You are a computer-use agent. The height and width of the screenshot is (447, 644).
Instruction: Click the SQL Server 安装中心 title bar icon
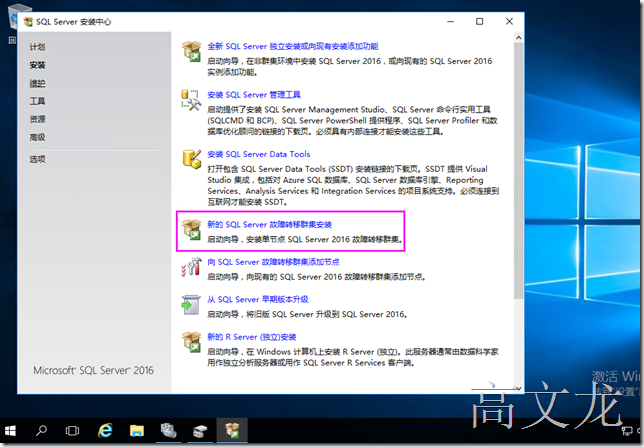coord(28,22)
